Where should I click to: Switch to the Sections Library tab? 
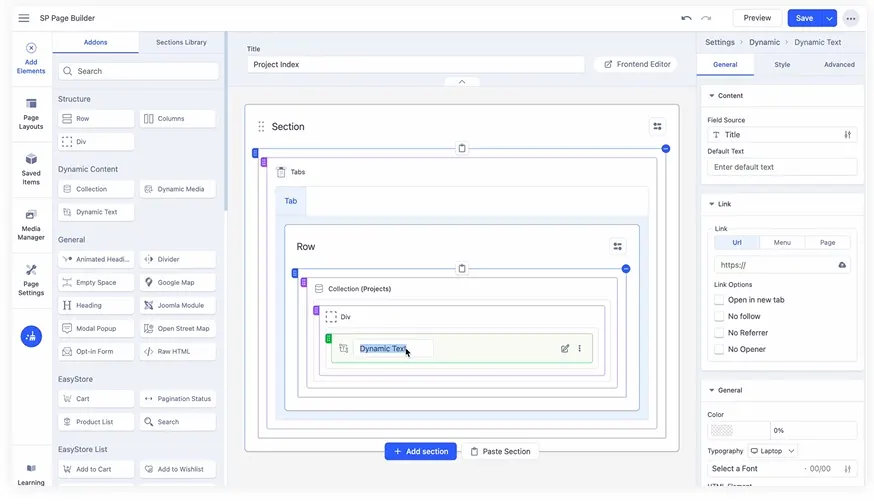click(x=181, y=43)
